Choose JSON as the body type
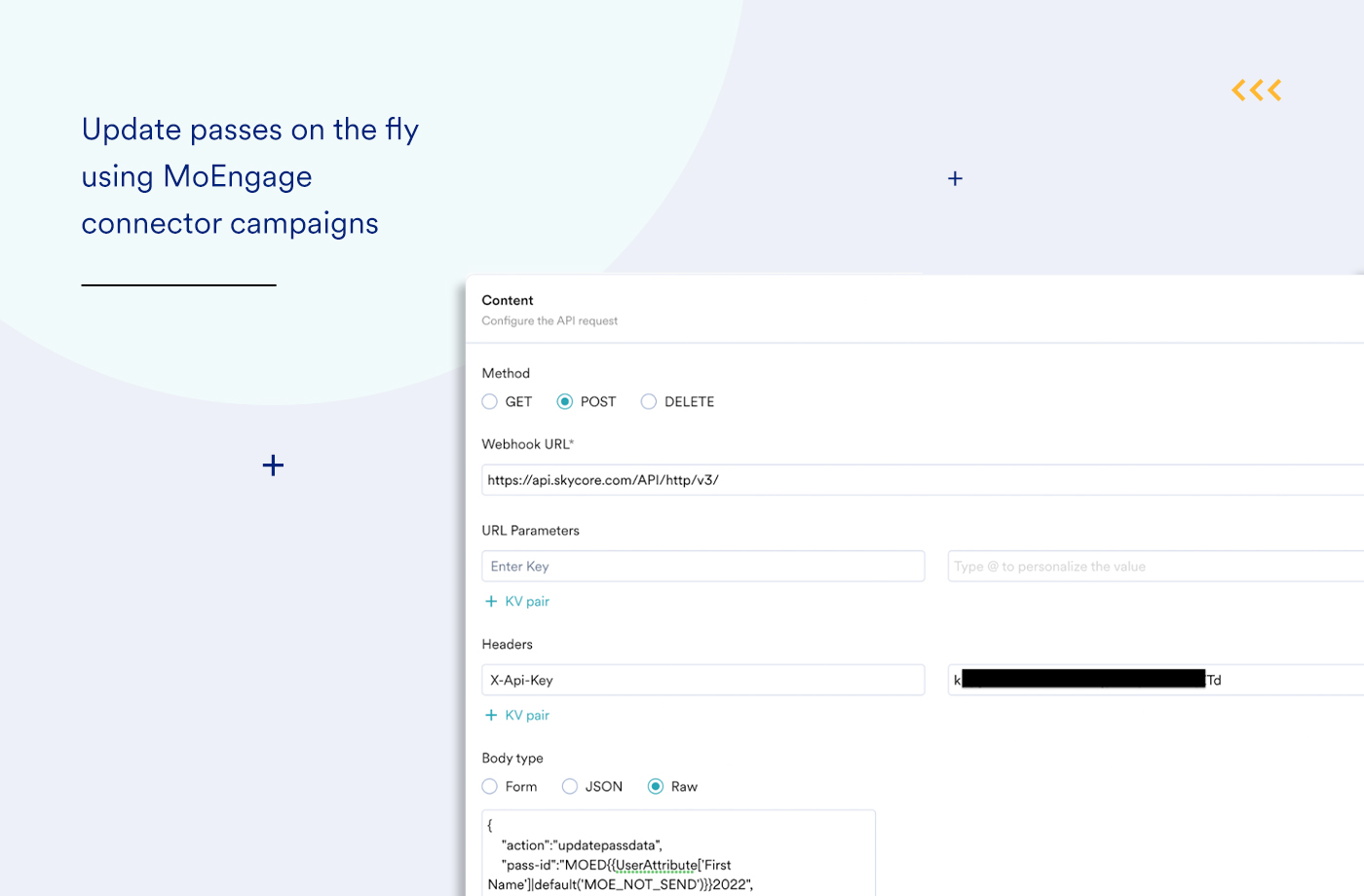The height and width of the screenshot is (896, 1364). pyautogui.click(x=569, y=786)
